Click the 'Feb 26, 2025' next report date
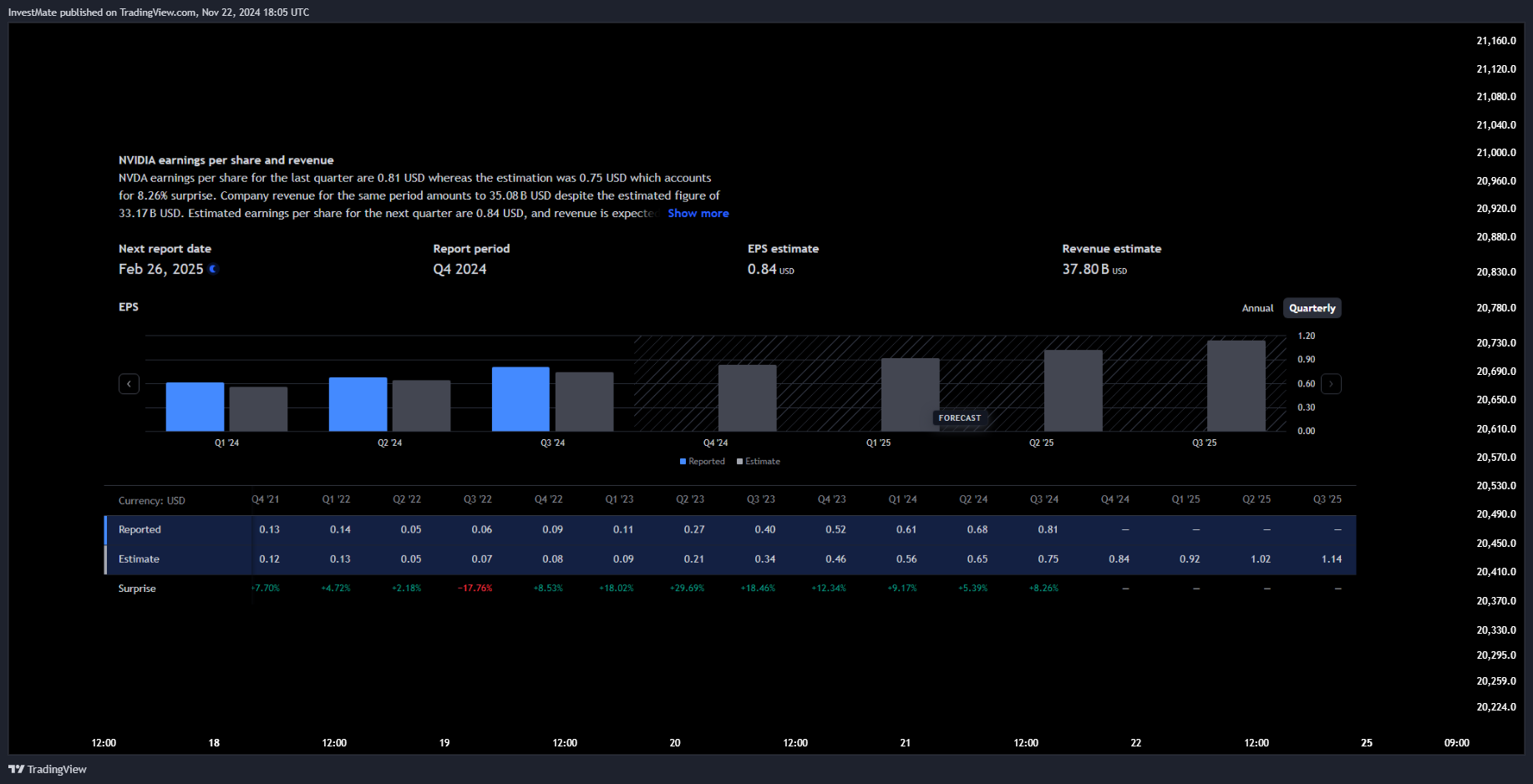1533x784 pixels. pyautogui.click(x=161, y=269)
